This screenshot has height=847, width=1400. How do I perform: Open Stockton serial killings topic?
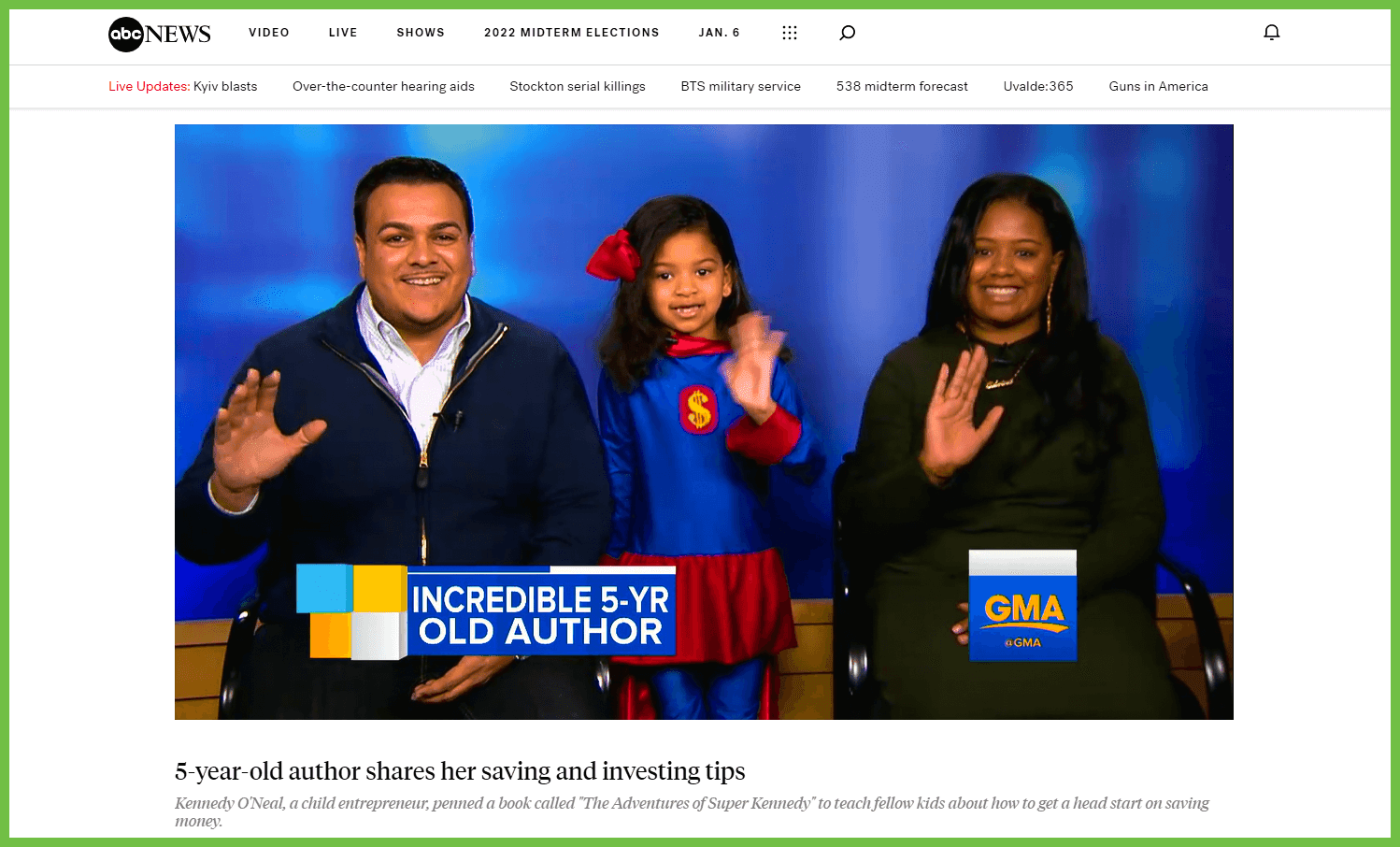coord(578,86)
